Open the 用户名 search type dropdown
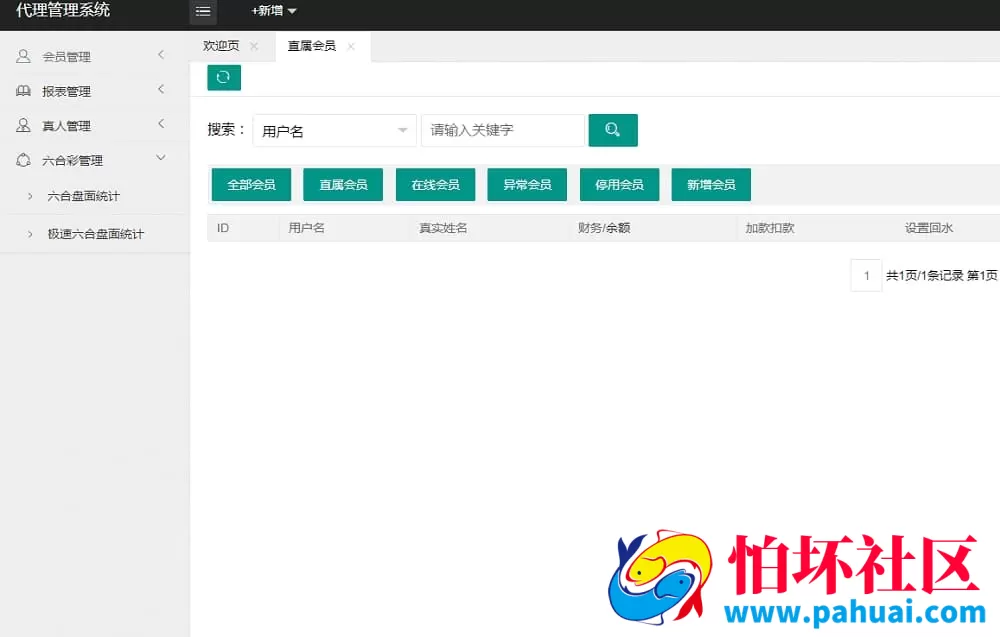This screenshot has width=1000, height=637. tap(334, 129)
